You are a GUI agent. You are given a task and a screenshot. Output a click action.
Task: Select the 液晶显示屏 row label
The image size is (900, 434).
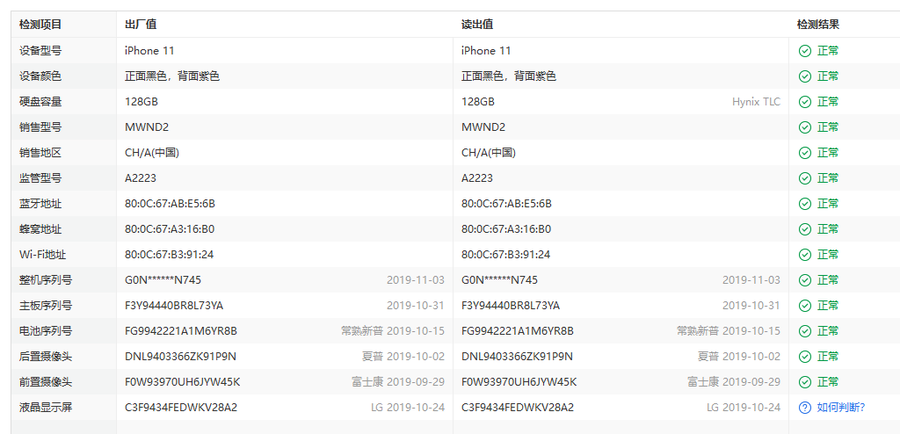tap(45, 408)
